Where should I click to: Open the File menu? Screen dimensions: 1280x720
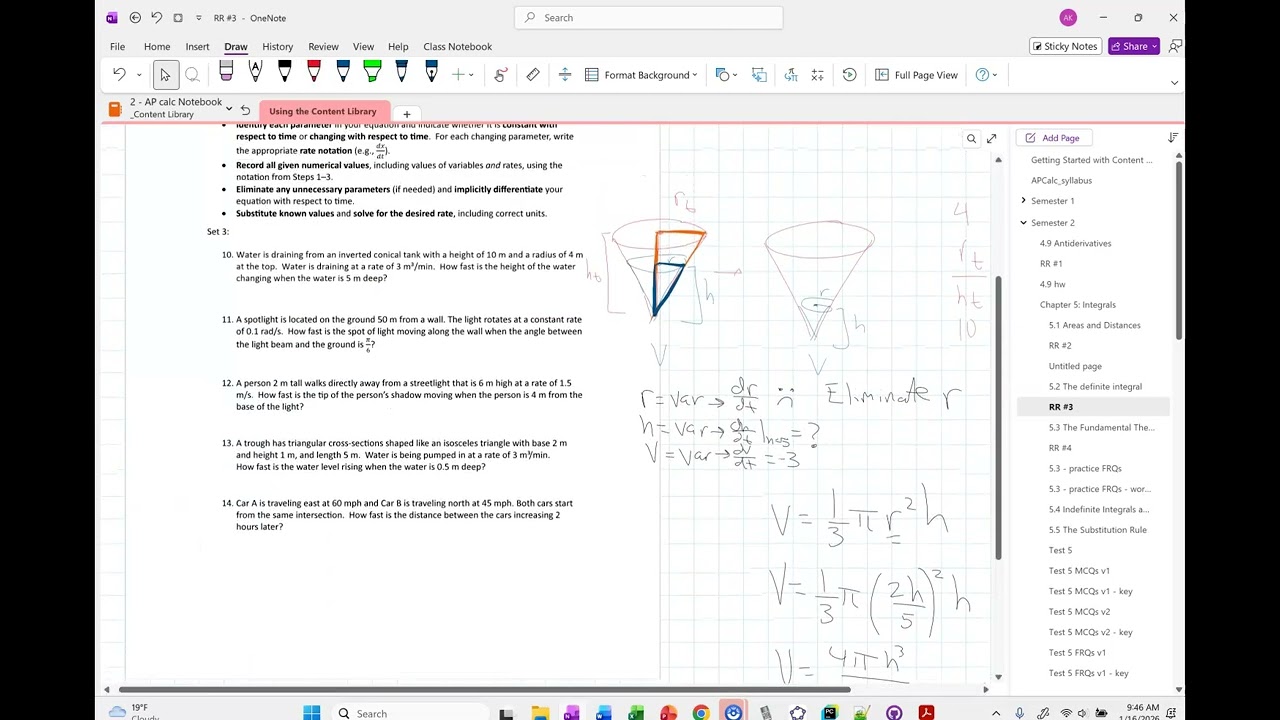tap(117, 46)
